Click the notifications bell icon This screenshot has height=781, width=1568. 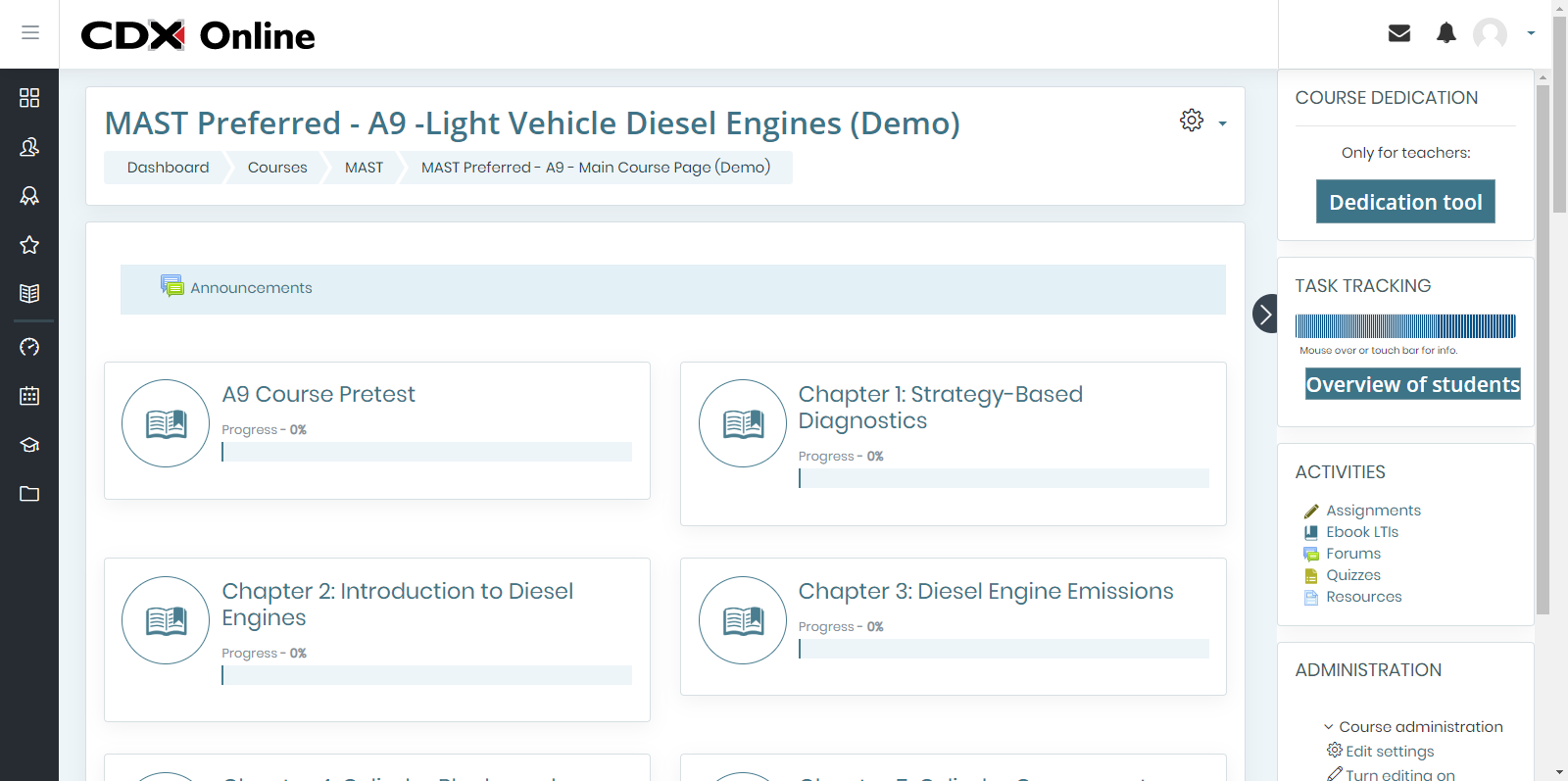1445,33
